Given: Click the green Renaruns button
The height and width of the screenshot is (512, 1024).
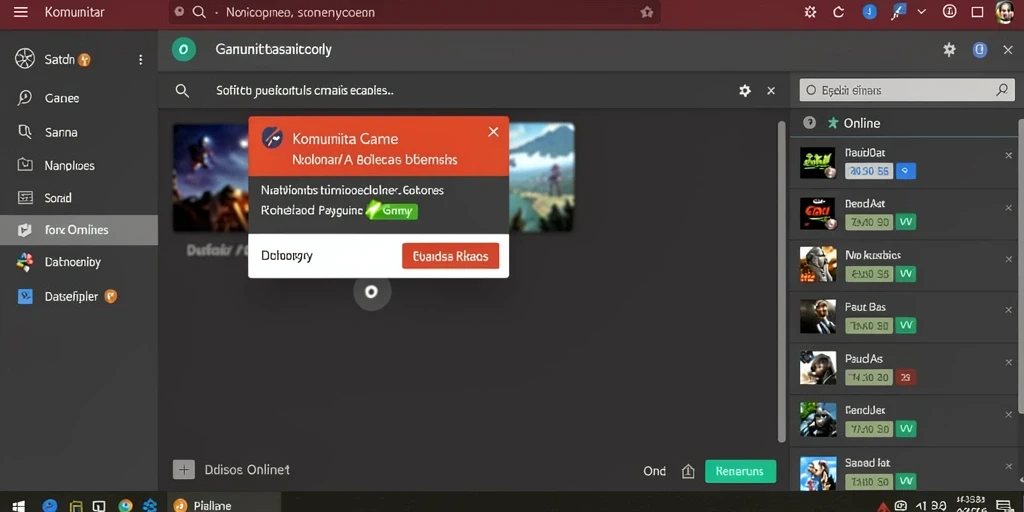Looking at the screenshot, I should click(741, 471).
